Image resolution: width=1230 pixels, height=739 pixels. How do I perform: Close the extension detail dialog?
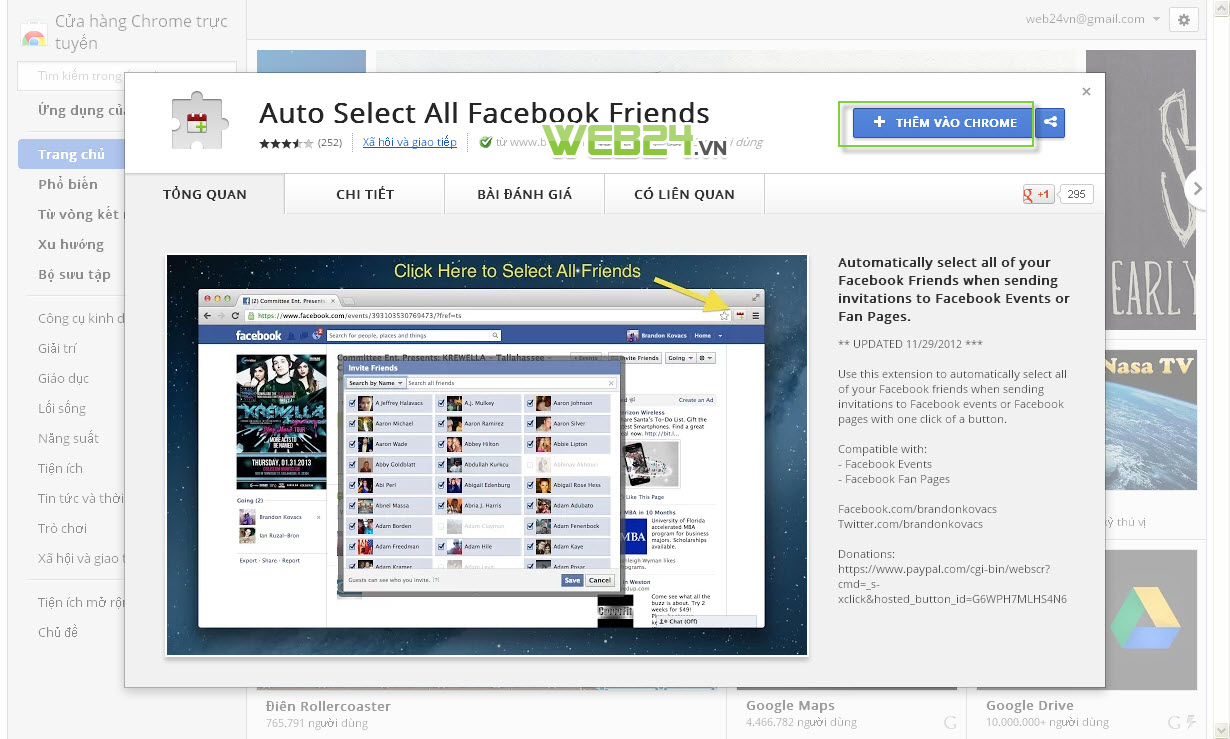point(1086,91)
